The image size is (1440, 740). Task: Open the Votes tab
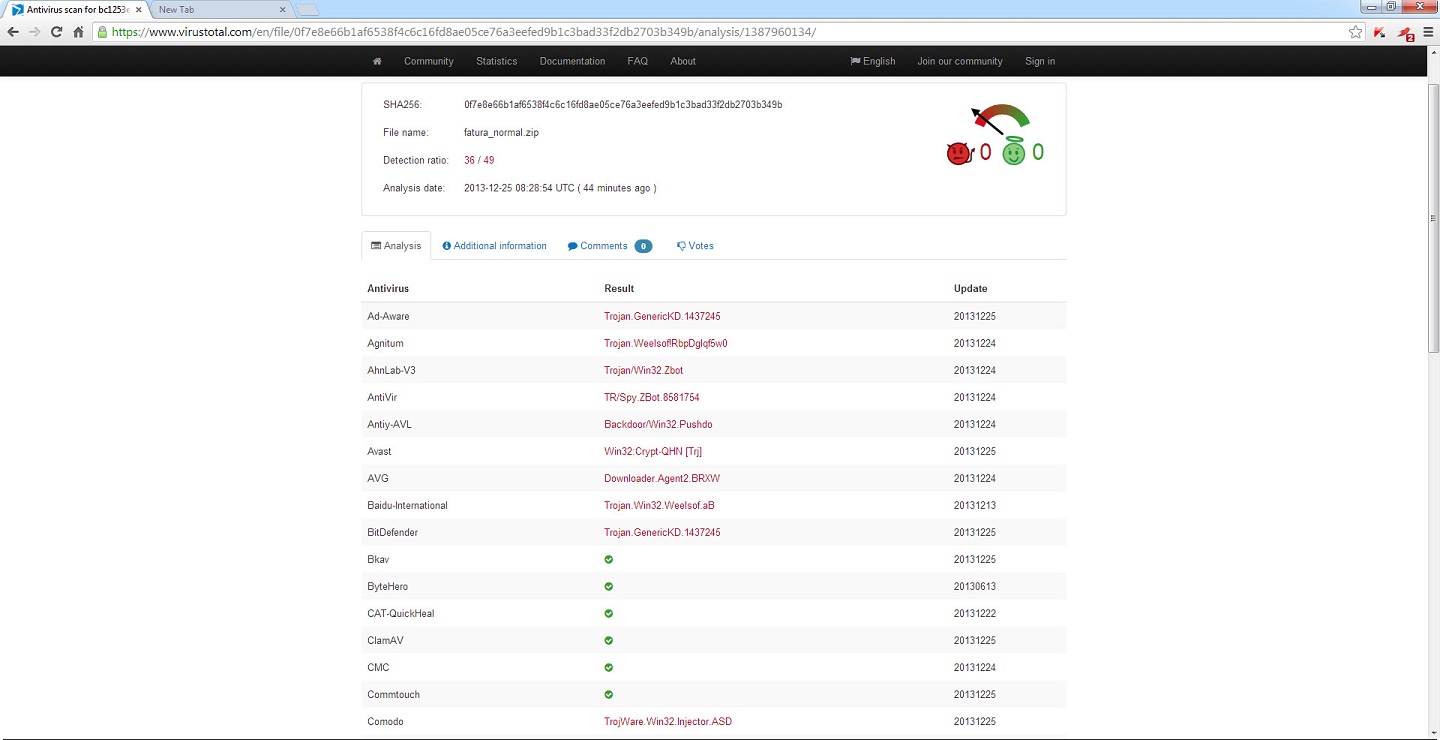tap(695, 246)
